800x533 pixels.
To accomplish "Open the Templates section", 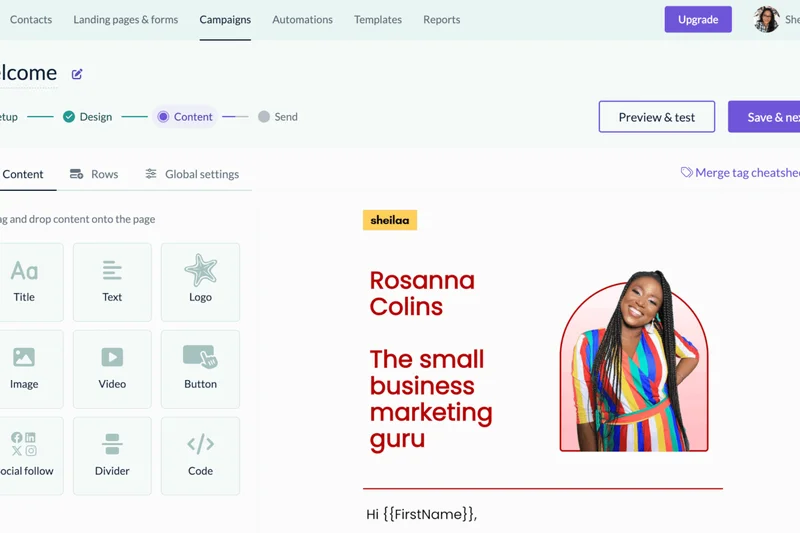I will pyautogui.click(x=378, y=19).
